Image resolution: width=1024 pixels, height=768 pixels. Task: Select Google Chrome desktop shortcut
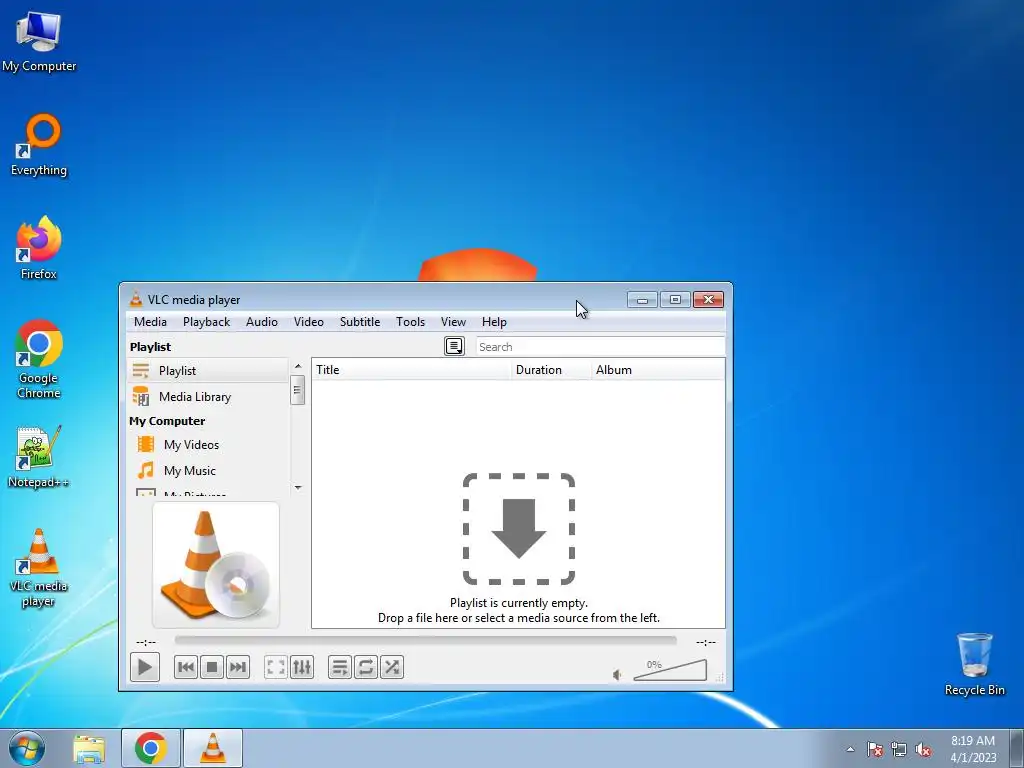tap(39, 359)
